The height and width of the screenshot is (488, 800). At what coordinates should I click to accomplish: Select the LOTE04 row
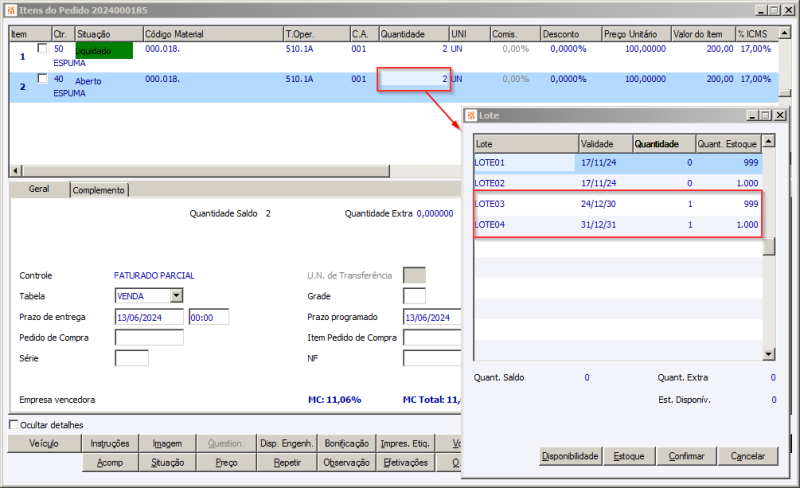[618, 224]
